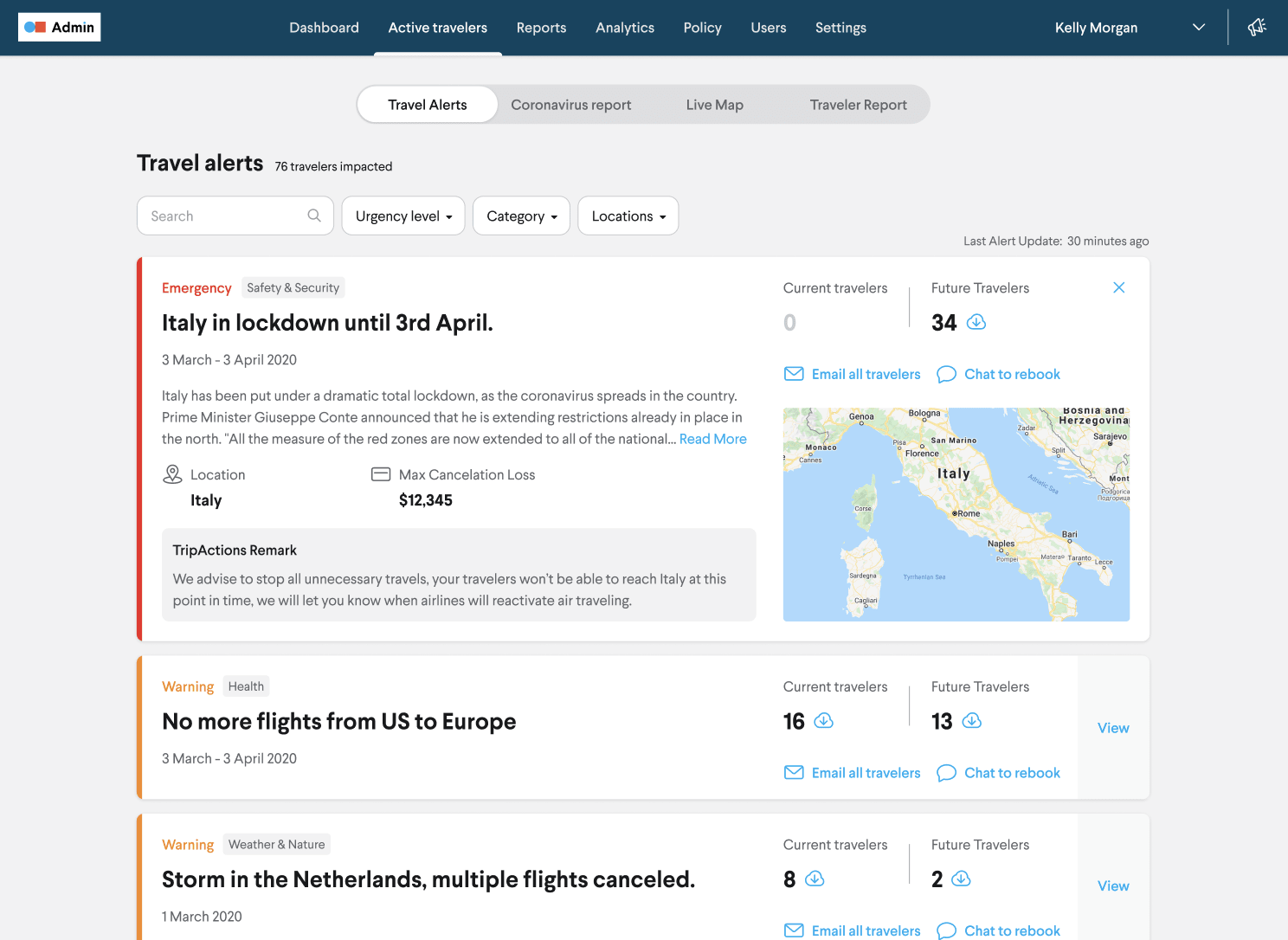
Task: Open Analytics in top navigation
Action: click(x=625, y=28)
